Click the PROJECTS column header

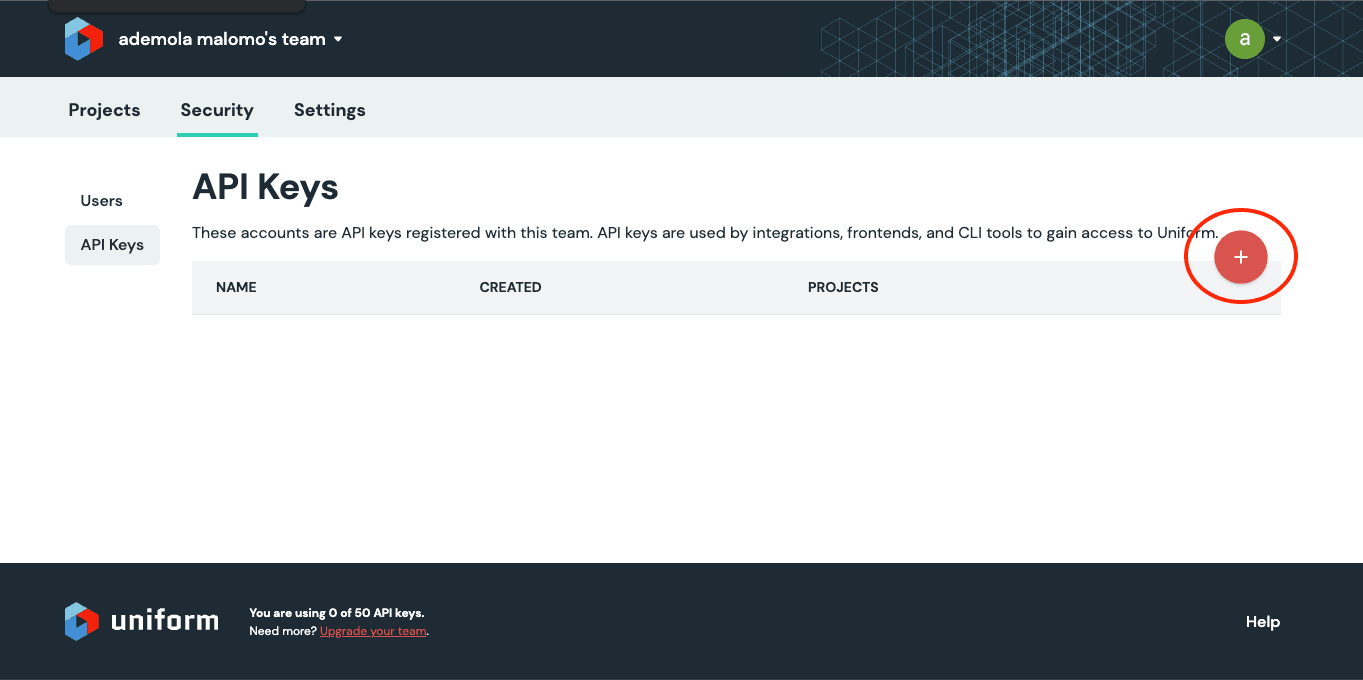[x=843, y=287]
